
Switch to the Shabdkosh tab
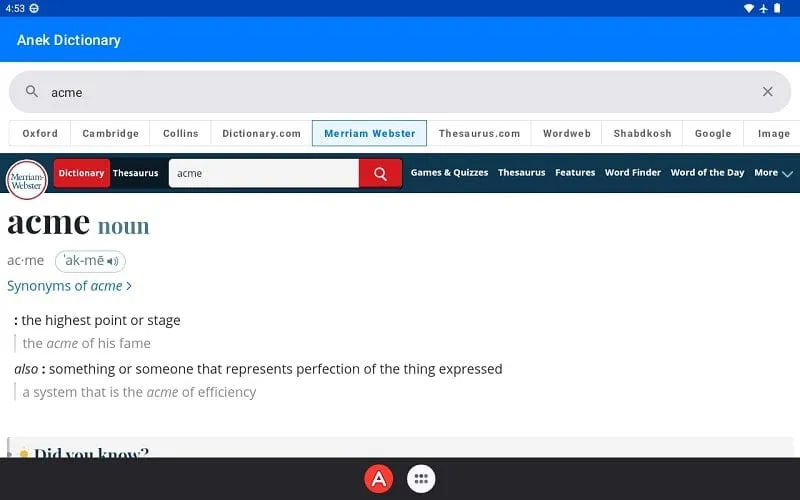coord(642,133)
